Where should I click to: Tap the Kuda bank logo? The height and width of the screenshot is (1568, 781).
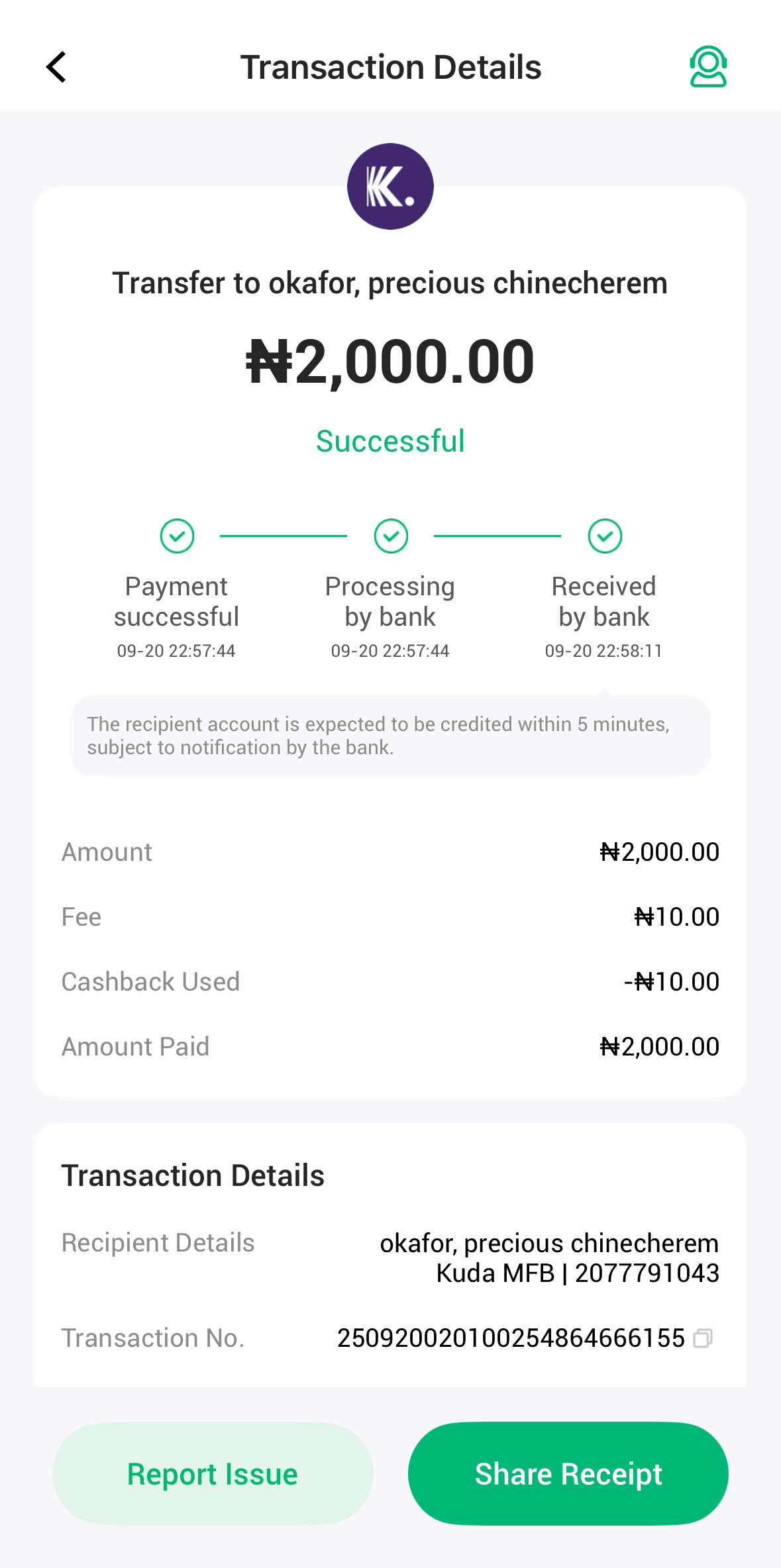[390, 187]
